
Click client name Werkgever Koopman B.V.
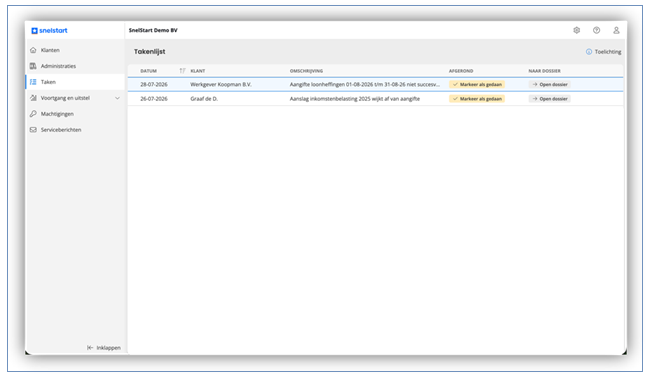(221, 84)
